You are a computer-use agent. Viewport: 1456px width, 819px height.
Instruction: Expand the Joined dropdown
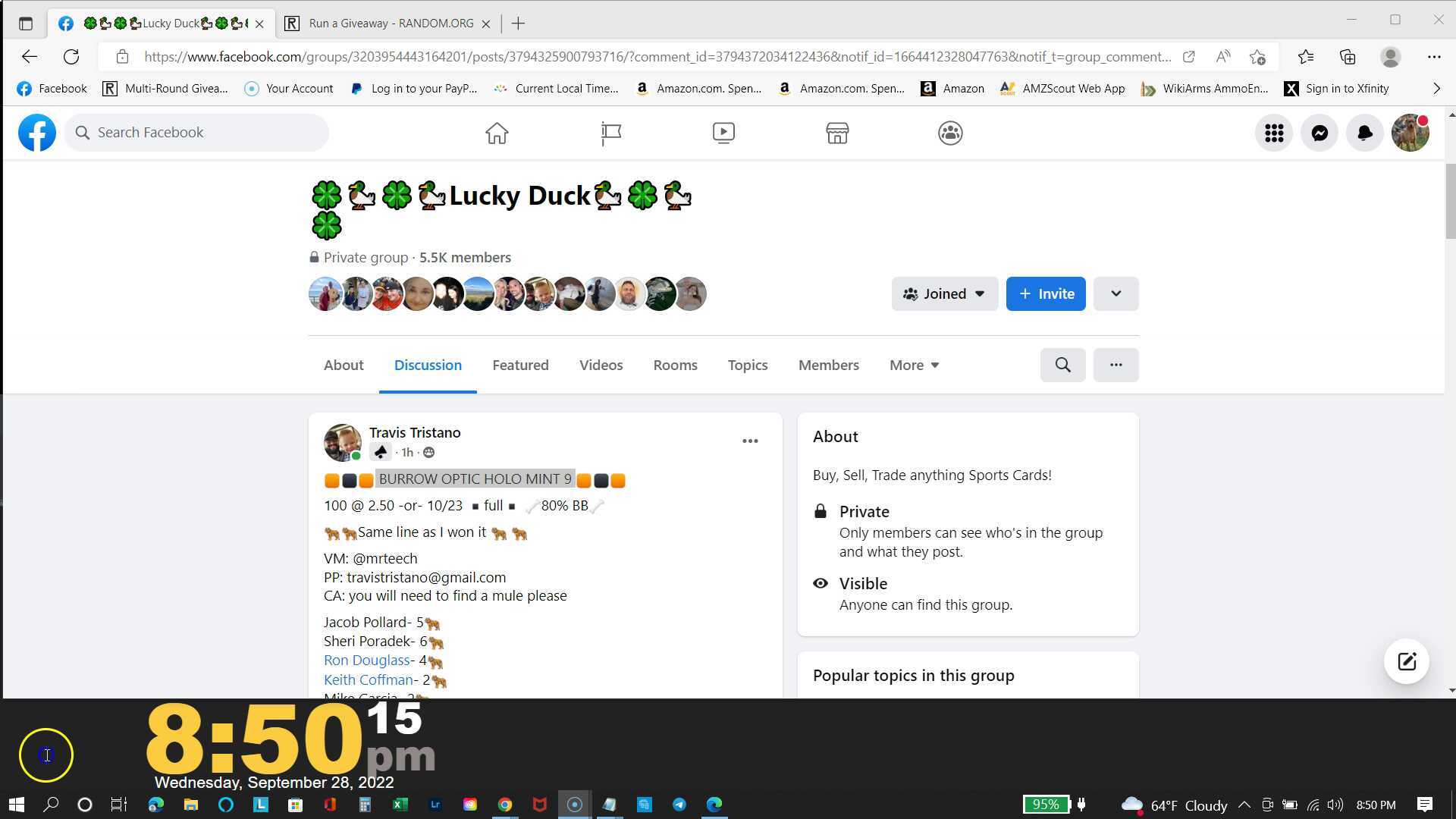944,293
